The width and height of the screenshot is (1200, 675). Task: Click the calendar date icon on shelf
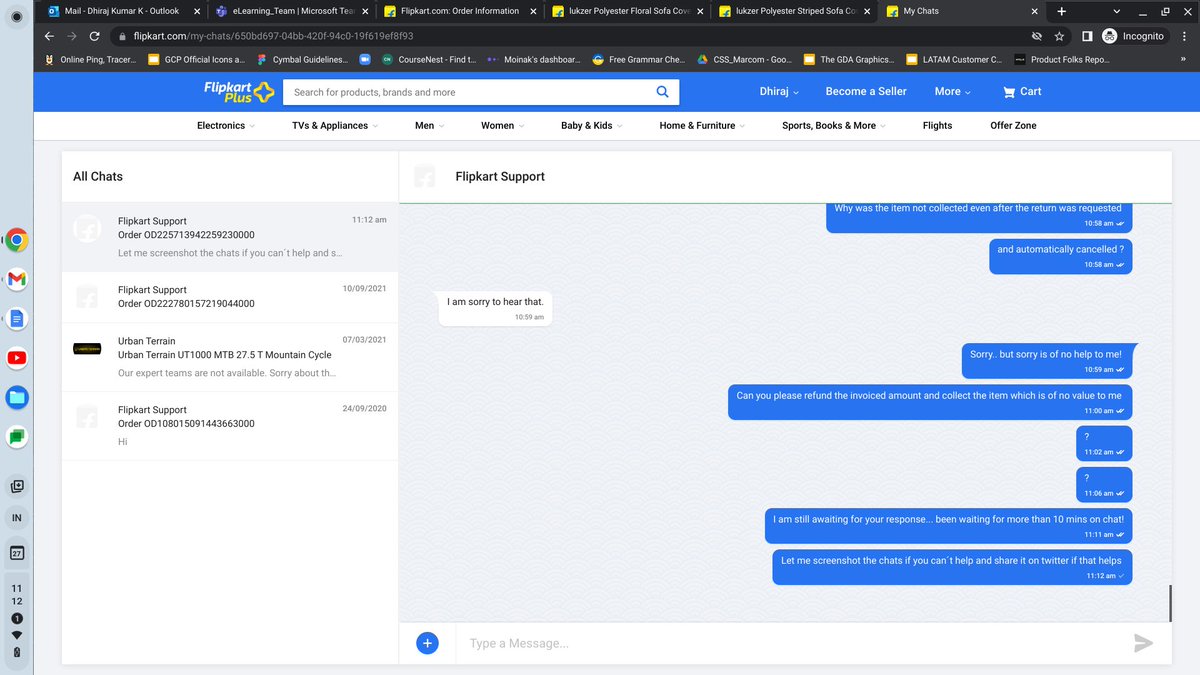tap(17, 553)
